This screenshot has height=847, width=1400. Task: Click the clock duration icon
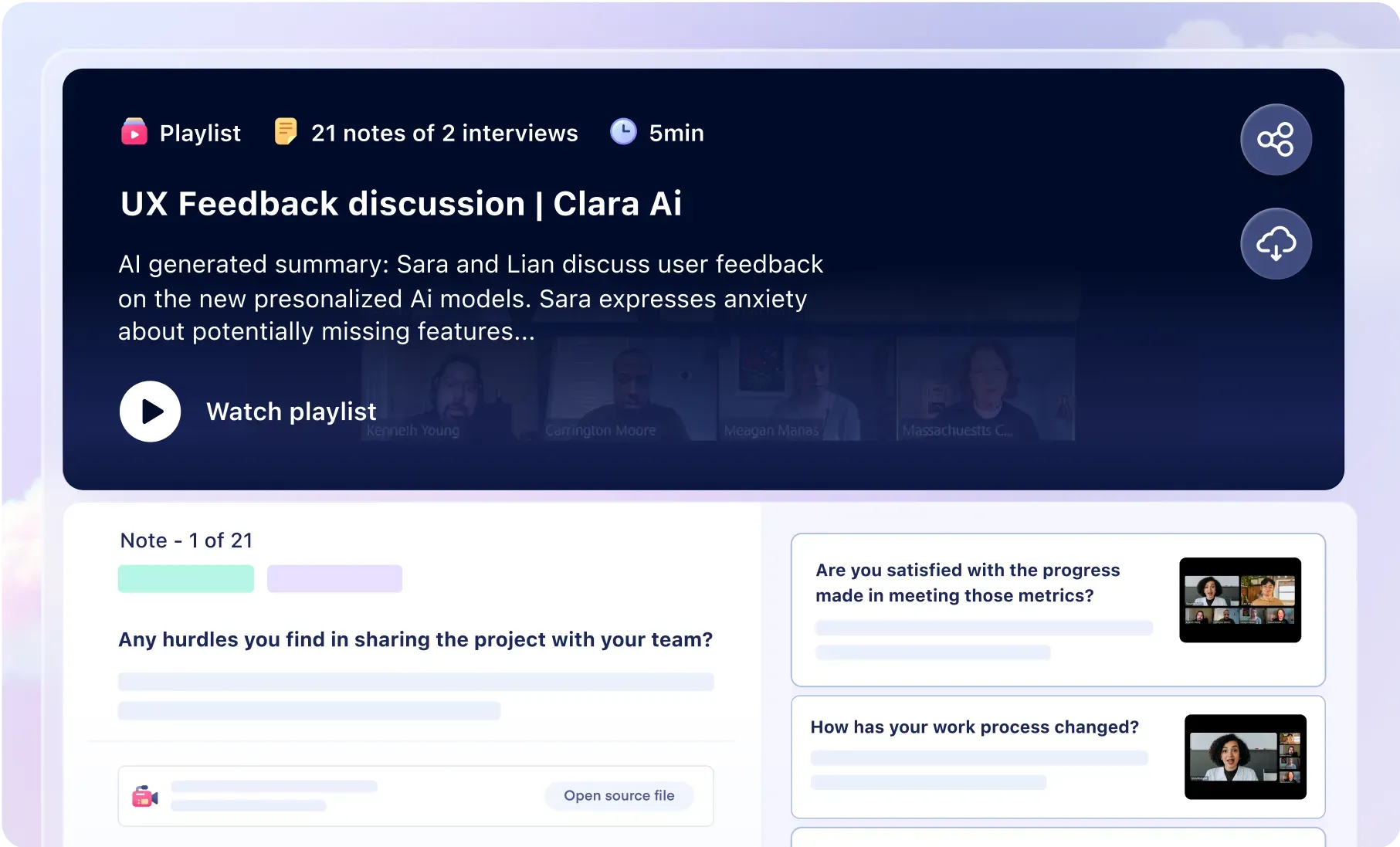point(623,132)
